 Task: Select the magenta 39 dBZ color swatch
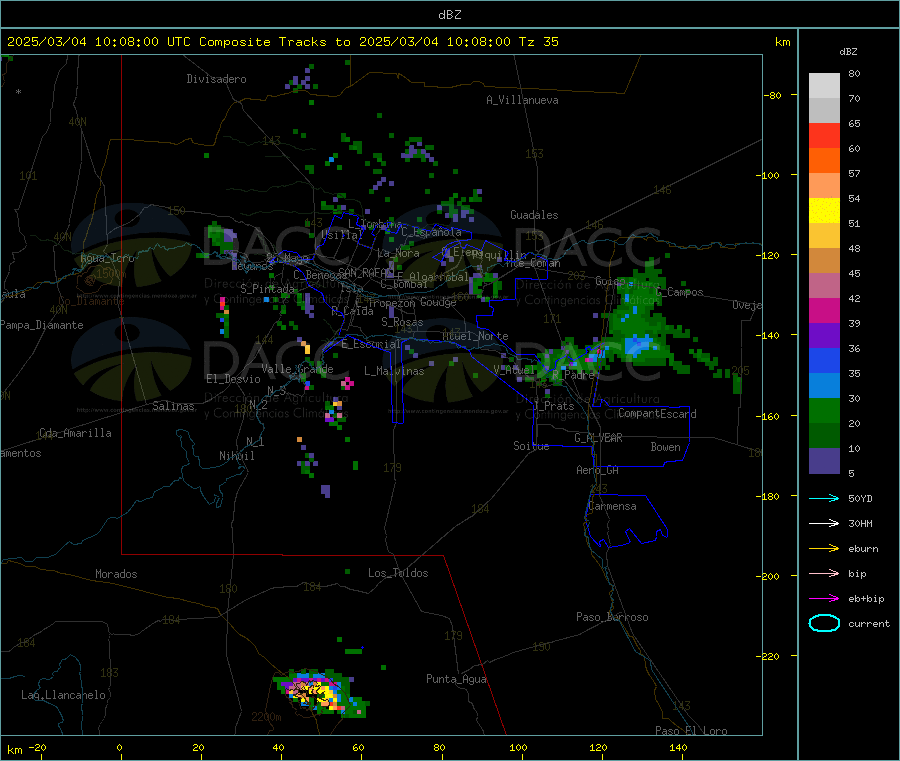tap(824, 310)
